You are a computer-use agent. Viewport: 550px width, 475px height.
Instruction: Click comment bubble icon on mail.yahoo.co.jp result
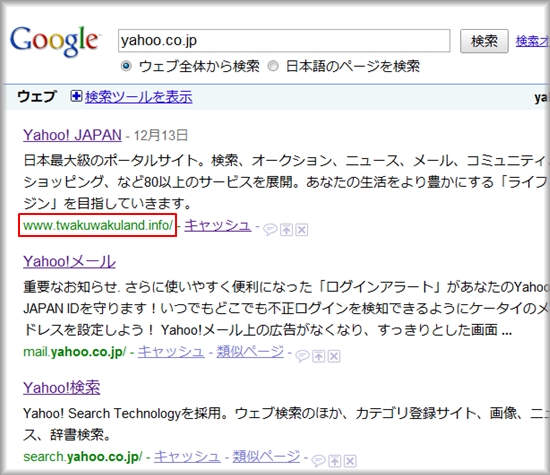pos(302,356)
